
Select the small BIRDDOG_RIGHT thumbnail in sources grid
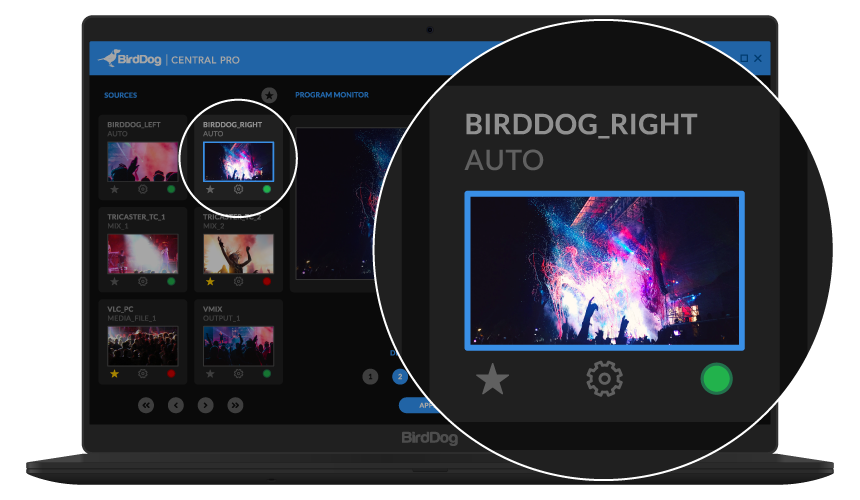tap(238, 162)
